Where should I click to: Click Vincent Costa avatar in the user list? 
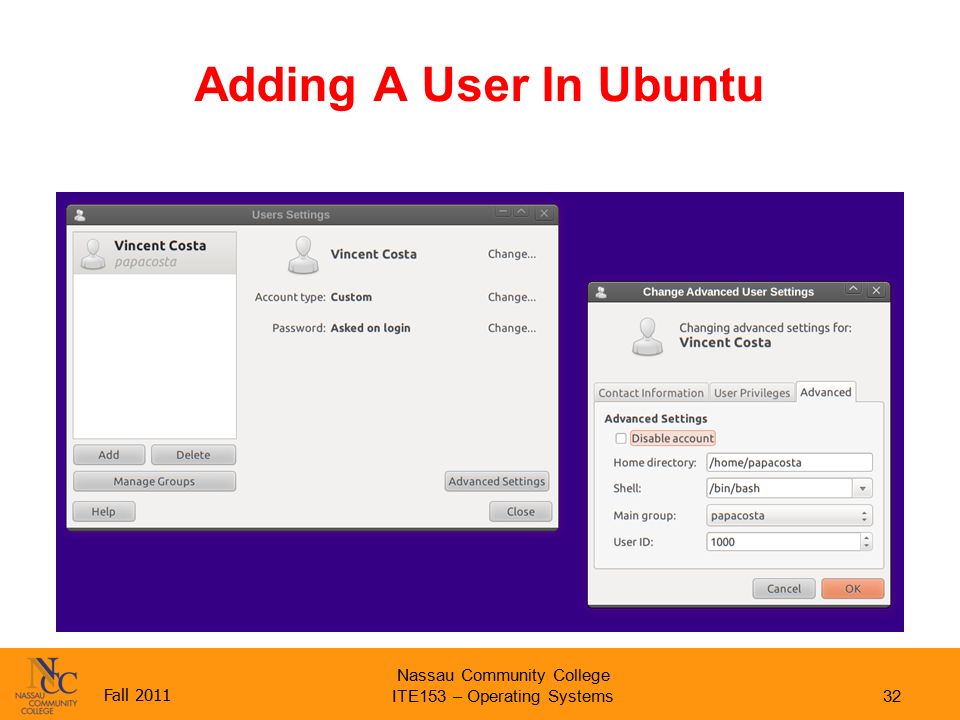93,254
